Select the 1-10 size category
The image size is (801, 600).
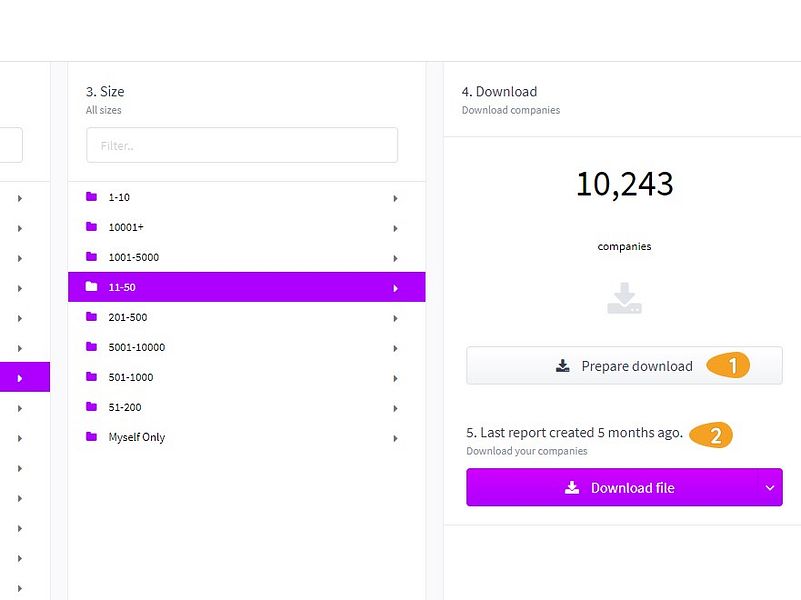click(x=247, y=197)
